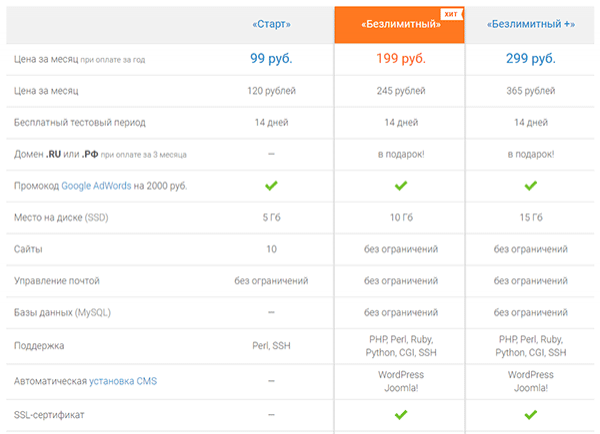Click the ХИТ badge on Безлимитный
Image resolution: width=600 pixels, height=434 pixels.
pyautogui.click(x=451, y=14)
